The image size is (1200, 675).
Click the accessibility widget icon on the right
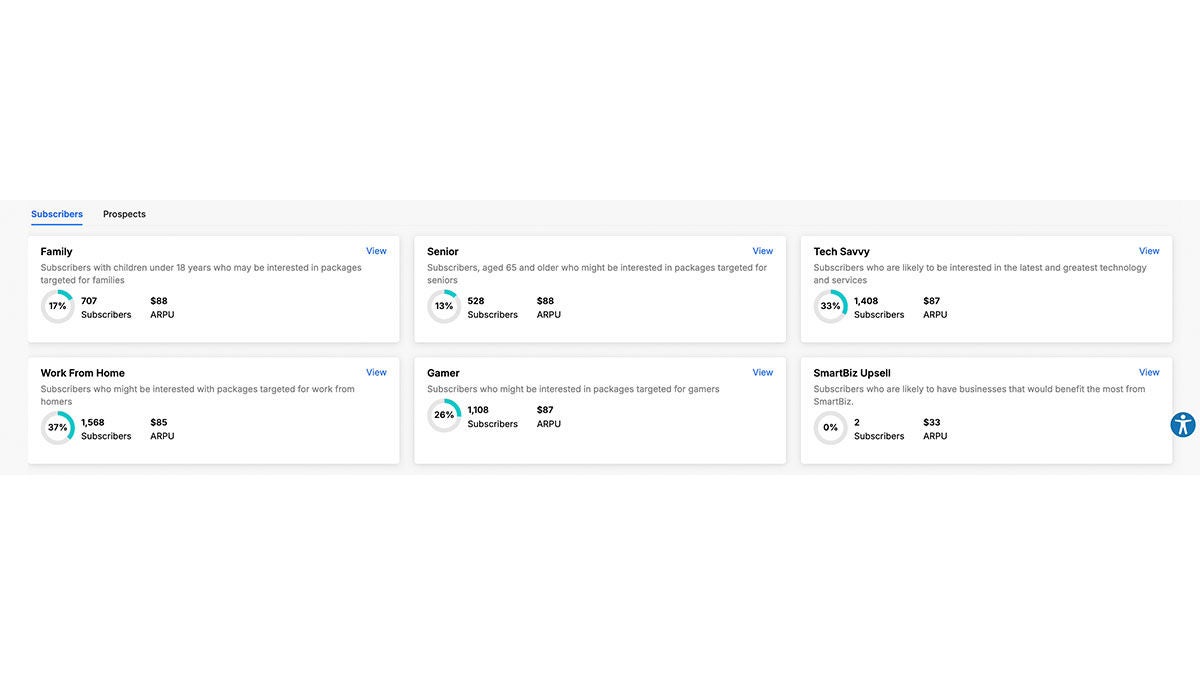[x=1183, y=425]
